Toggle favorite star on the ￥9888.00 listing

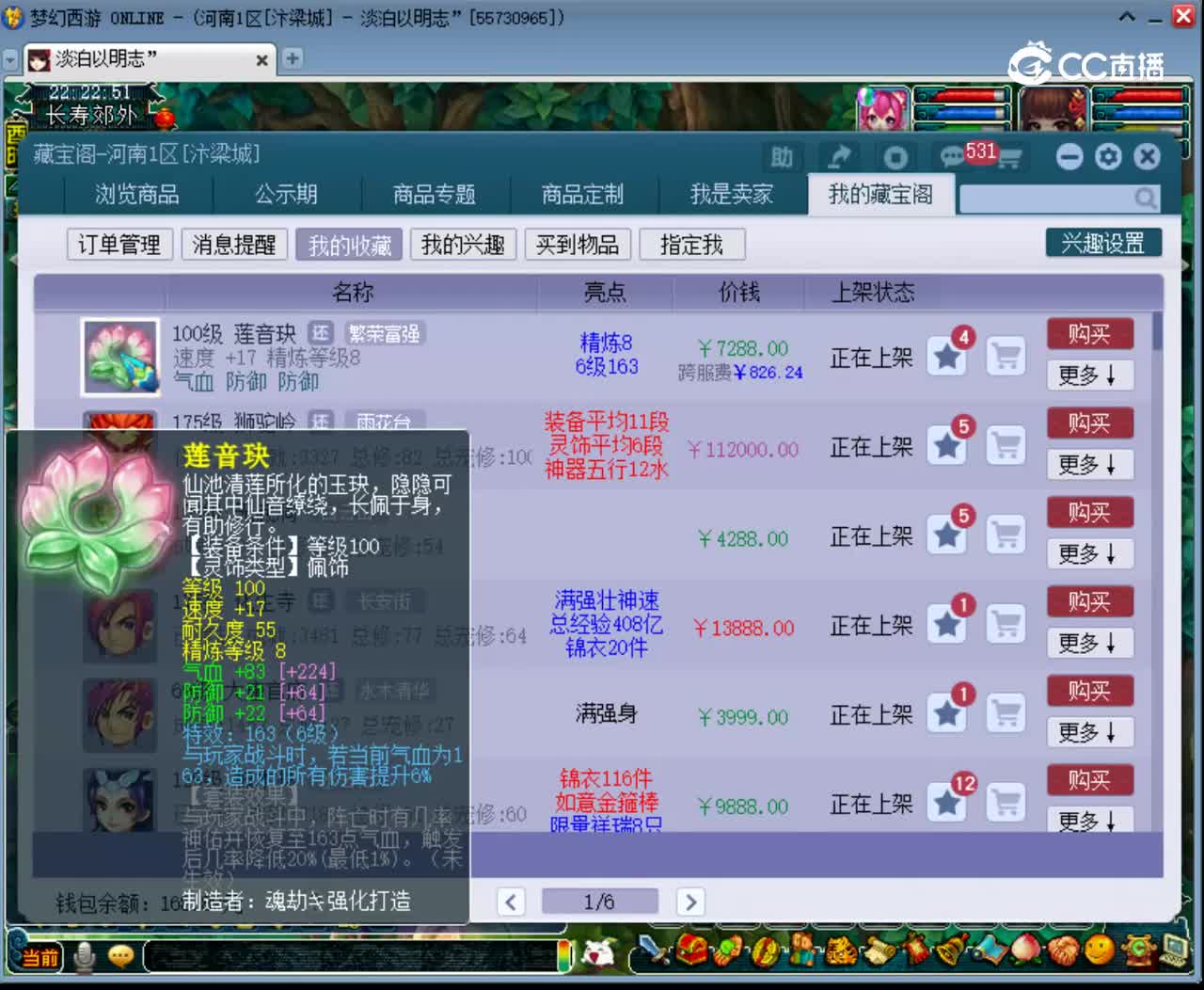tap(947, 803)
